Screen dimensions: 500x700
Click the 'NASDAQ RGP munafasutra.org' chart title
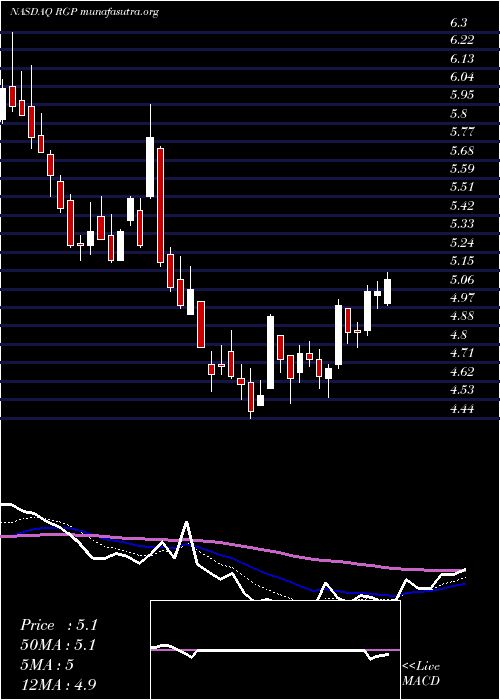point(84,13)
